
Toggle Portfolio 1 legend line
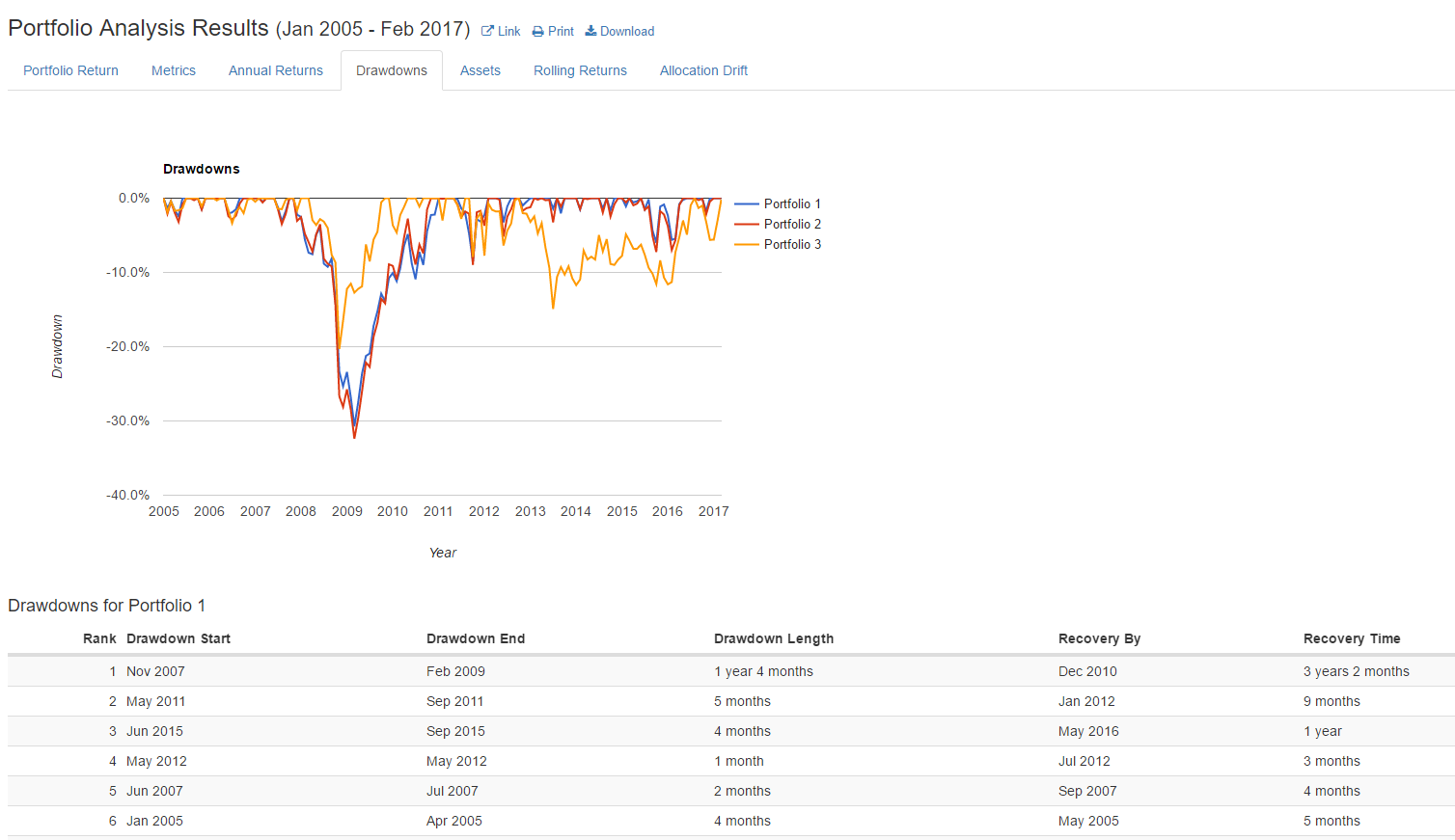[x=747, y=203]
